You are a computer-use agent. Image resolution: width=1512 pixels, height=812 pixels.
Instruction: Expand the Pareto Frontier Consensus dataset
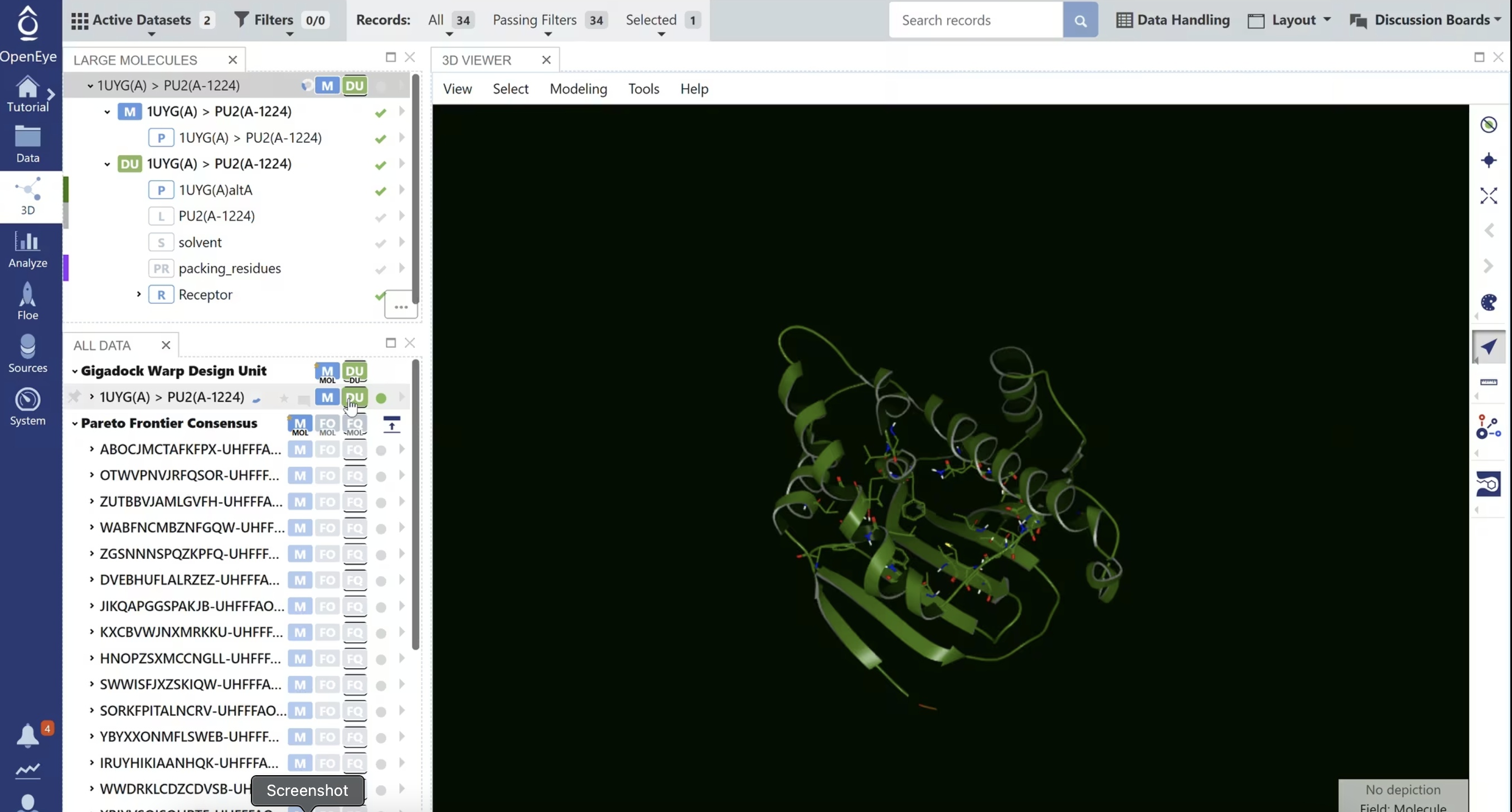click(x=74, y=423)
